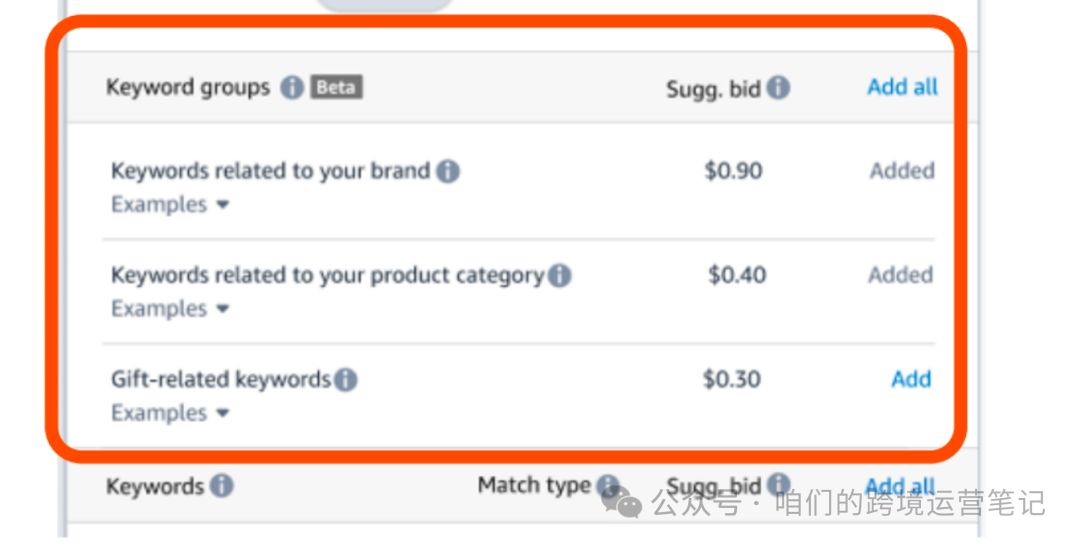Click the Gift-related keywords info icon
1080x546 pixels.
point(346,379)
